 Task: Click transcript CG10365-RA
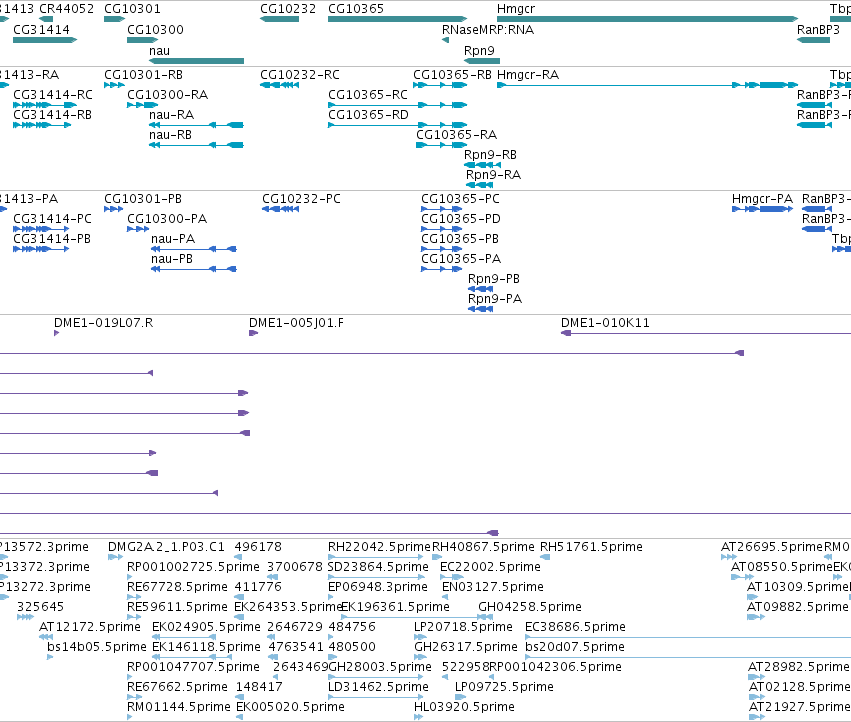456,135
